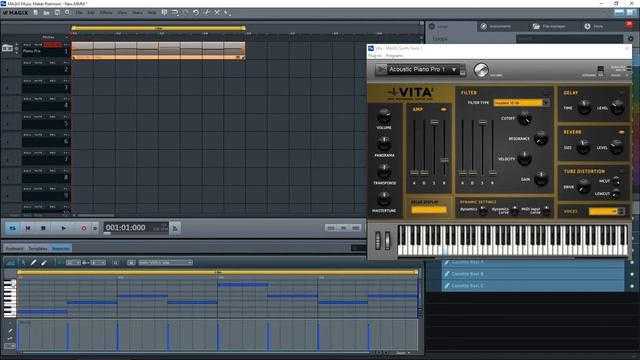Image resolution: width=640 pixels, height=360 pixels.
Task: Open the Effects menu
Action: point(106,13)
